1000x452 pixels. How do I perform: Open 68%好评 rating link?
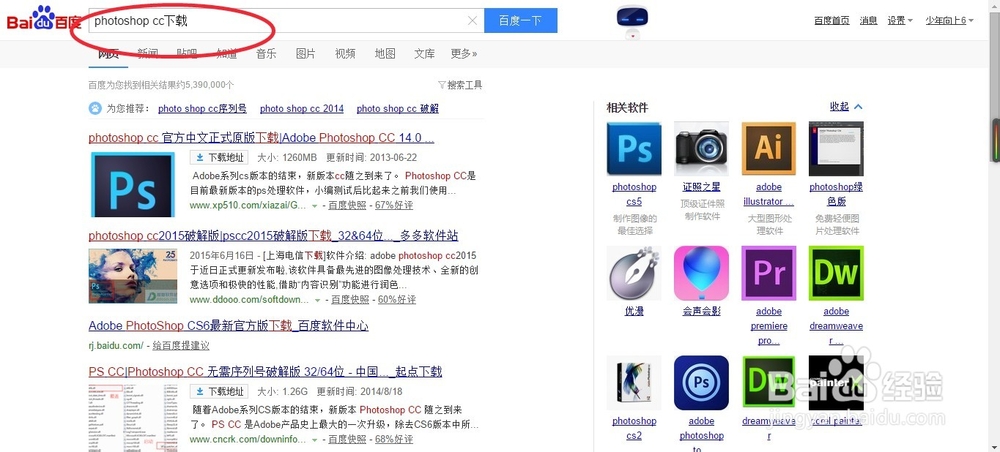[393, 439]
